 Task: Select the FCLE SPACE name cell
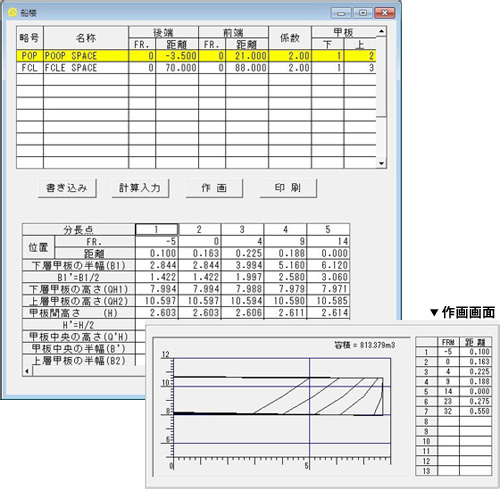(86, 68)
